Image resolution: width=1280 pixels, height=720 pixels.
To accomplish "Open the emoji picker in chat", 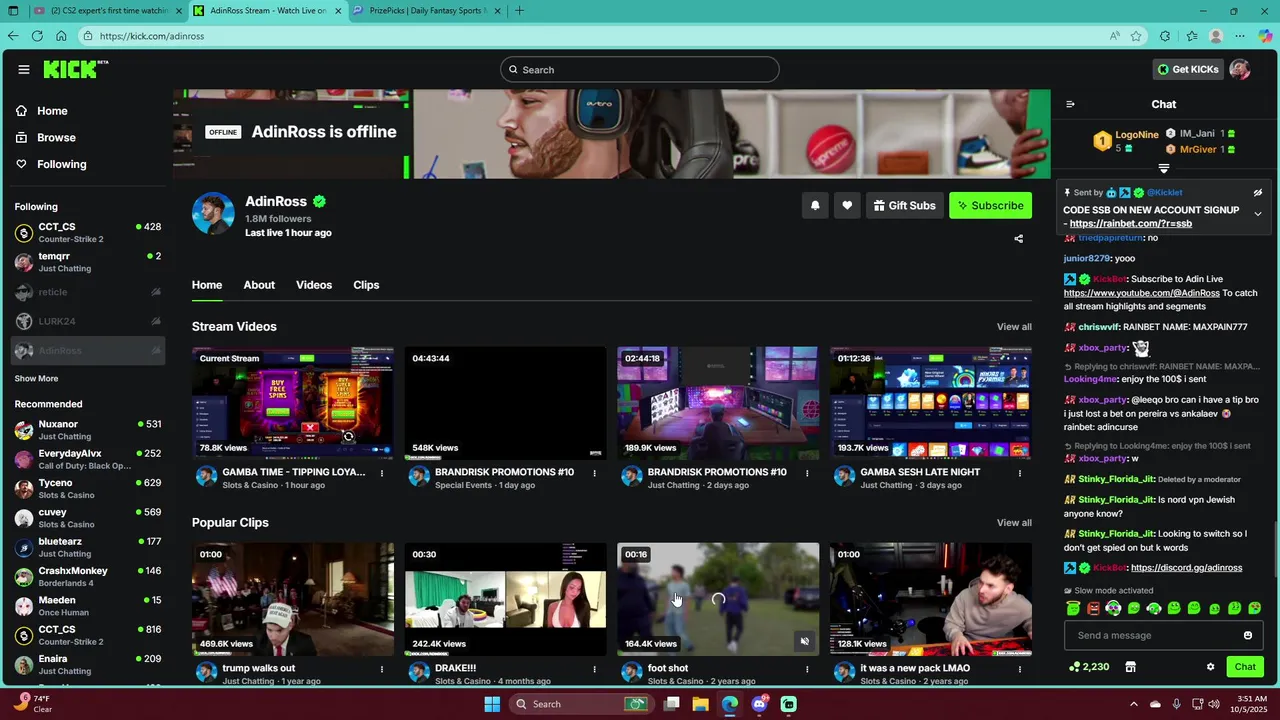I will tap(1247, 635).
